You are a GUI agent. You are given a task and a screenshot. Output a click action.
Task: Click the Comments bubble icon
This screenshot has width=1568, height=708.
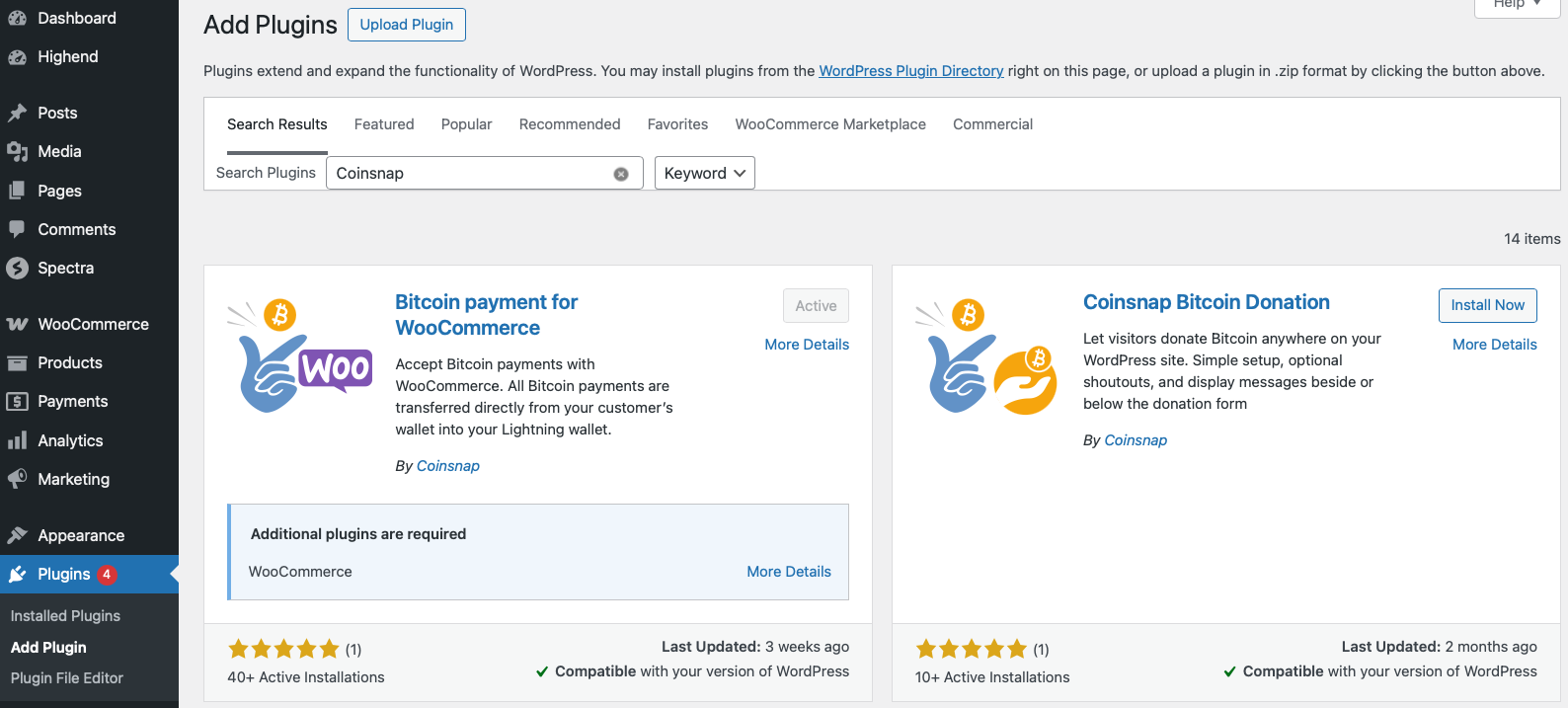(17, 229)
